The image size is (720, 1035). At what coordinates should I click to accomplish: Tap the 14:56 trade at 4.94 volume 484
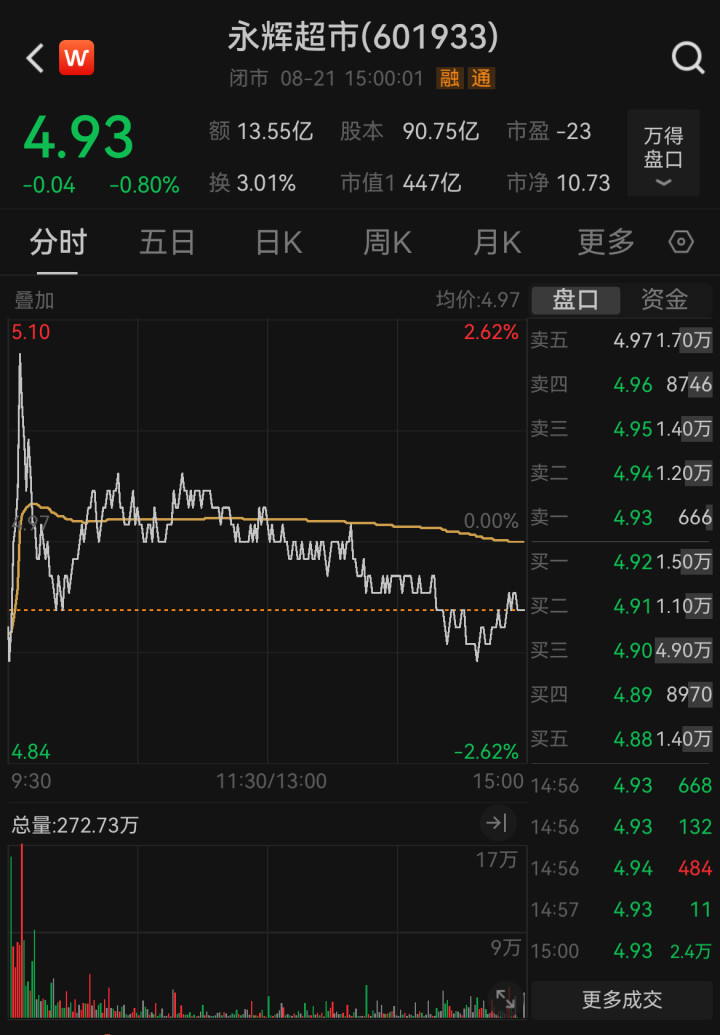click(x=621, y=868)
